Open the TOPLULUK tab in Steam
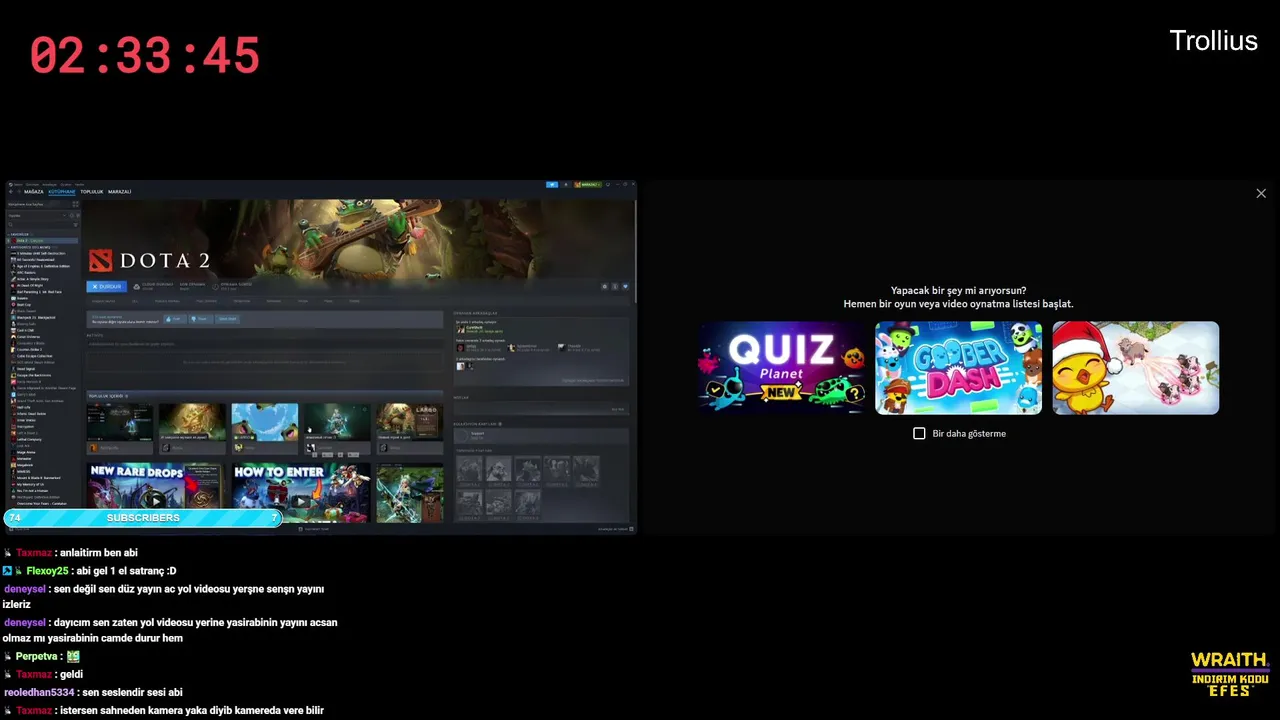Screen dimensions: 1280x720 92,191
